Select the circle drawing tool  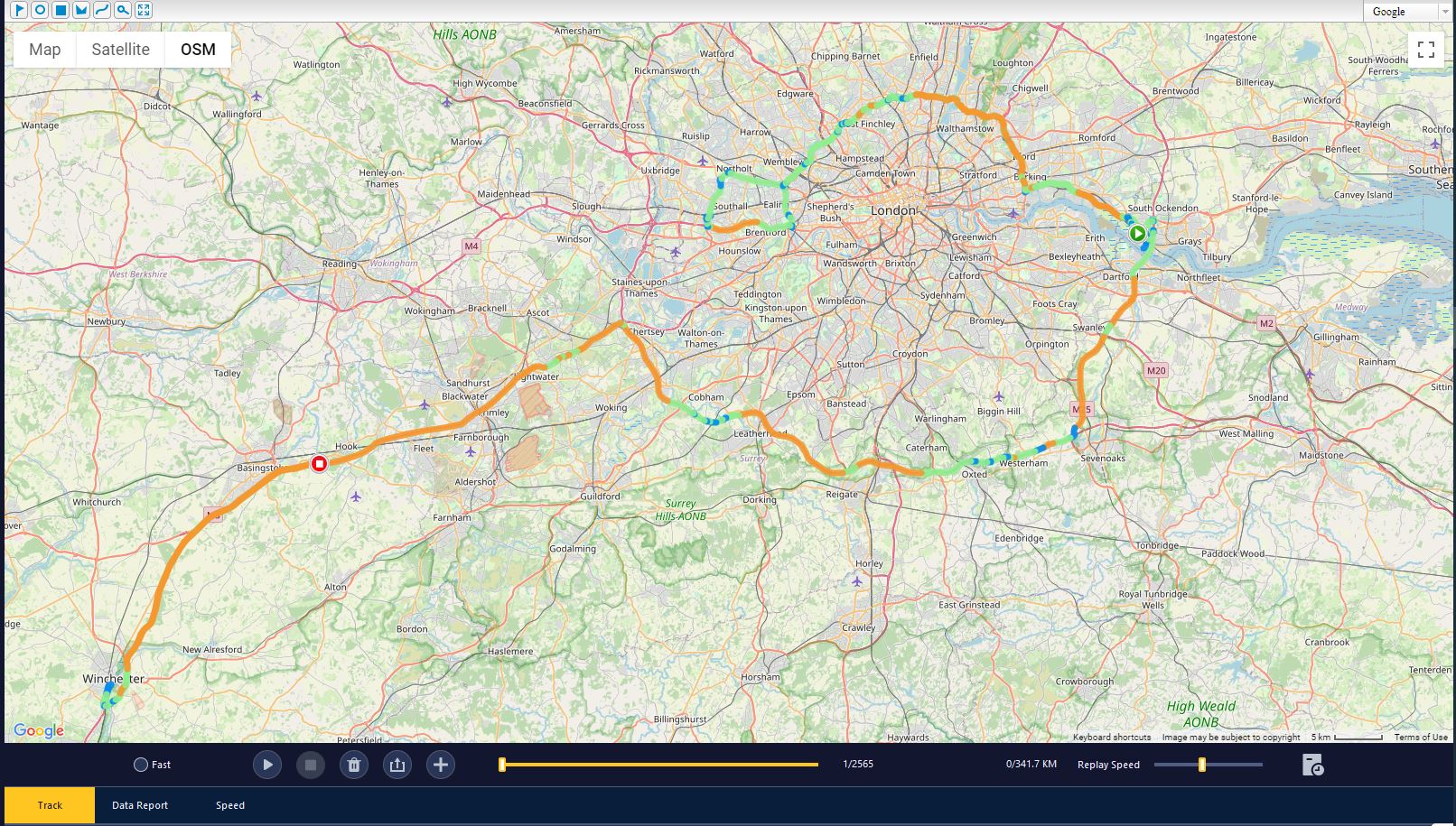(40, 11)
